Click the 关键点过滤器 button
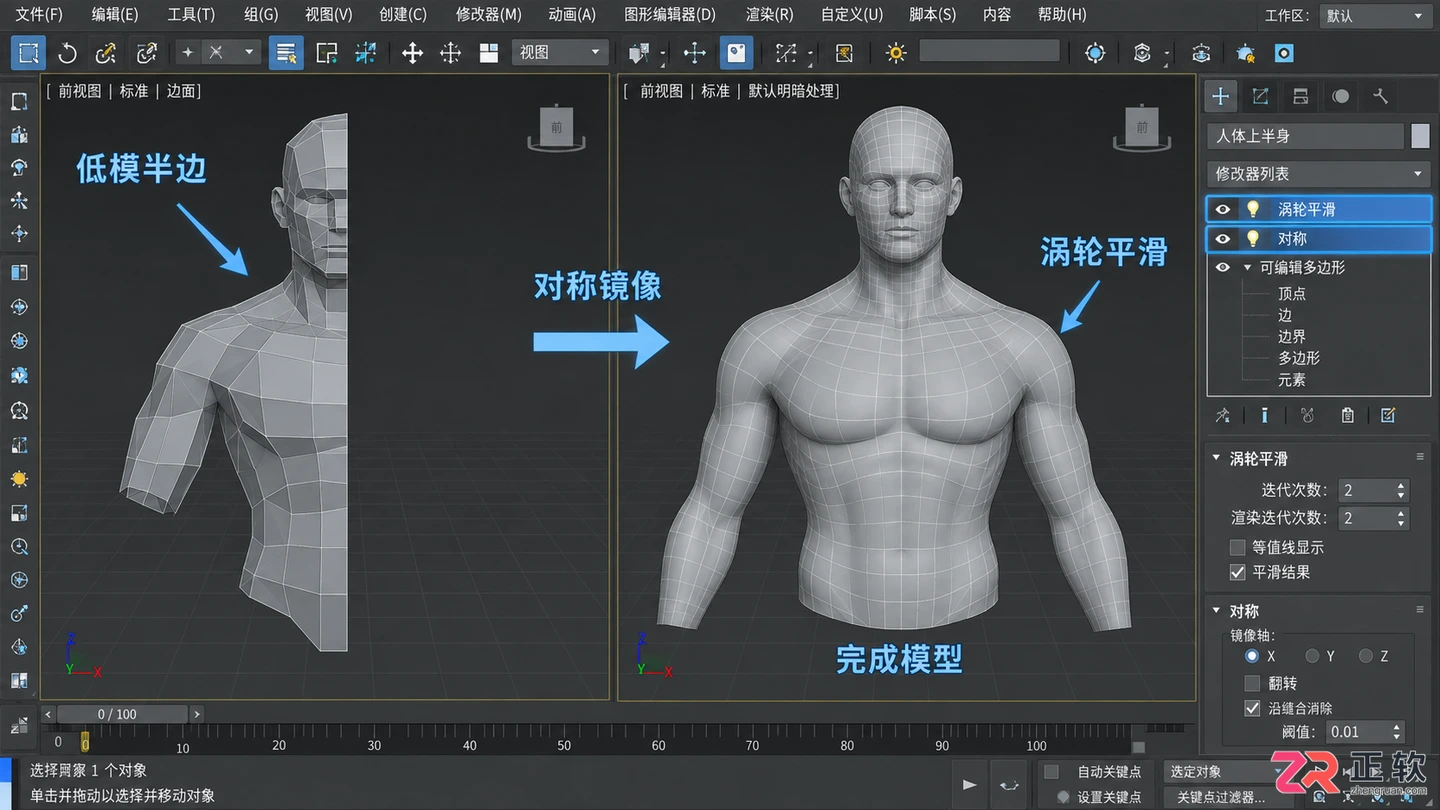Screen dimensions: 1440x810 coord(1221,797)
